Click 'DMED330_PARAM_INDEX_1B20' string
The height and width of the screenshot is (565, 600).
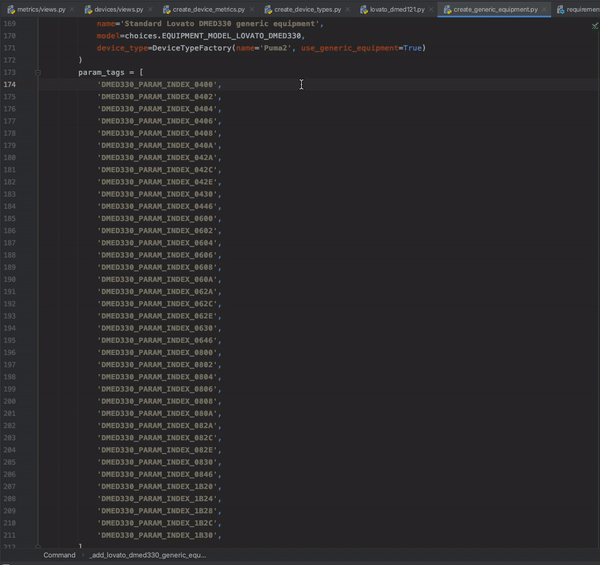coord(157,487)
